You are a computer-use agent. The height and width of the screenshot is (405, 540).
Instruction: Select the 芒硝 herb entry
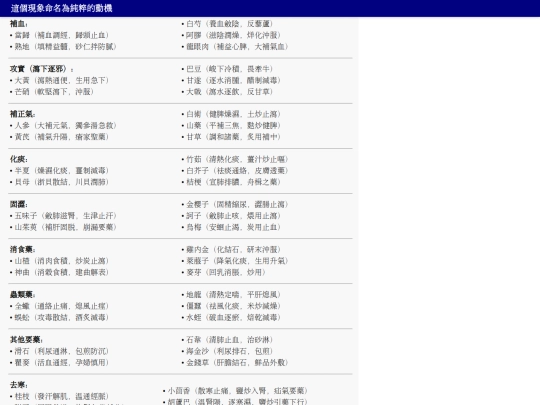click(52, 92)
